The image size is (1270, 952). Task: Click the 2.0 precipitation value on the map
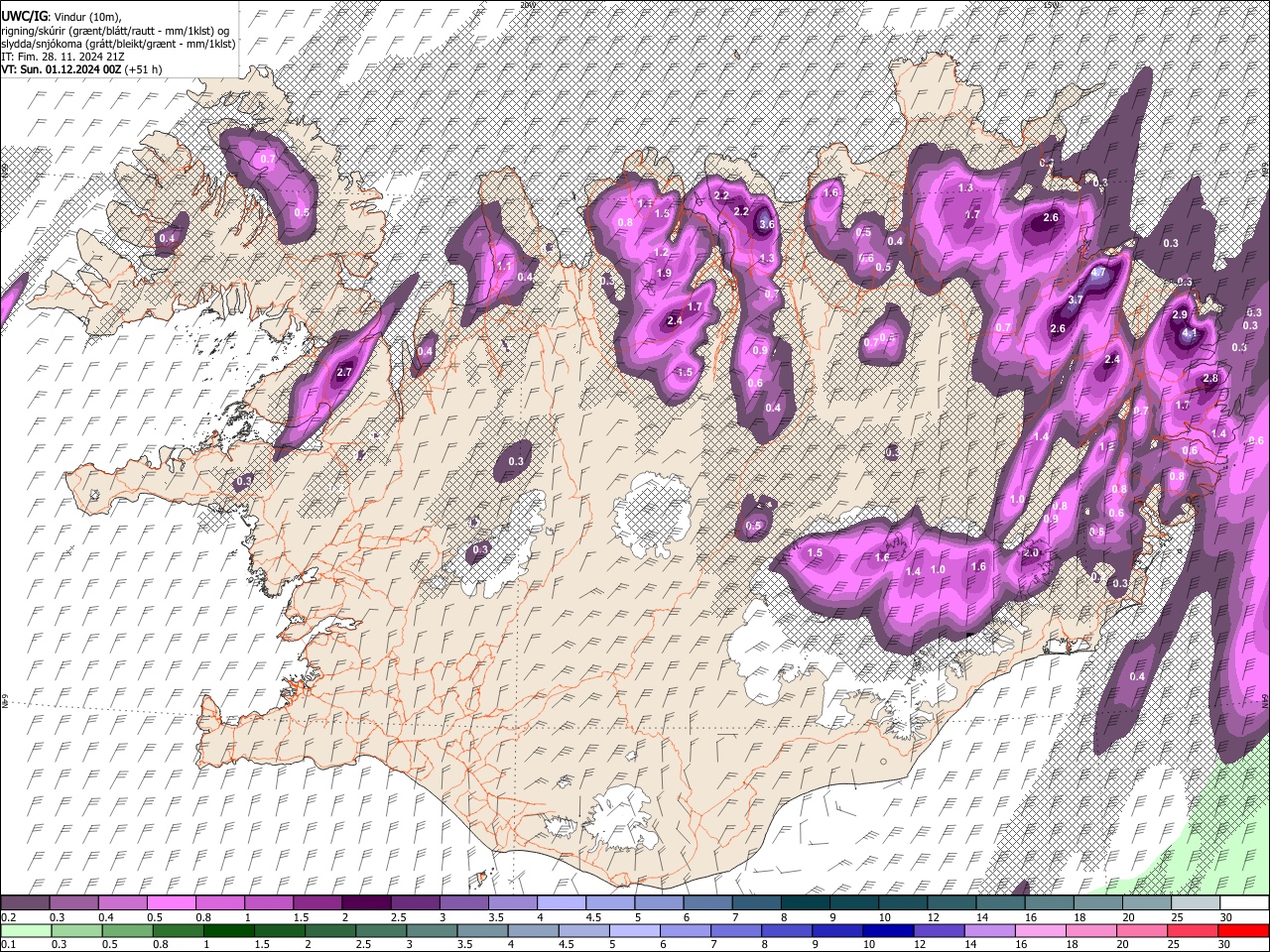click(1031, 553)
